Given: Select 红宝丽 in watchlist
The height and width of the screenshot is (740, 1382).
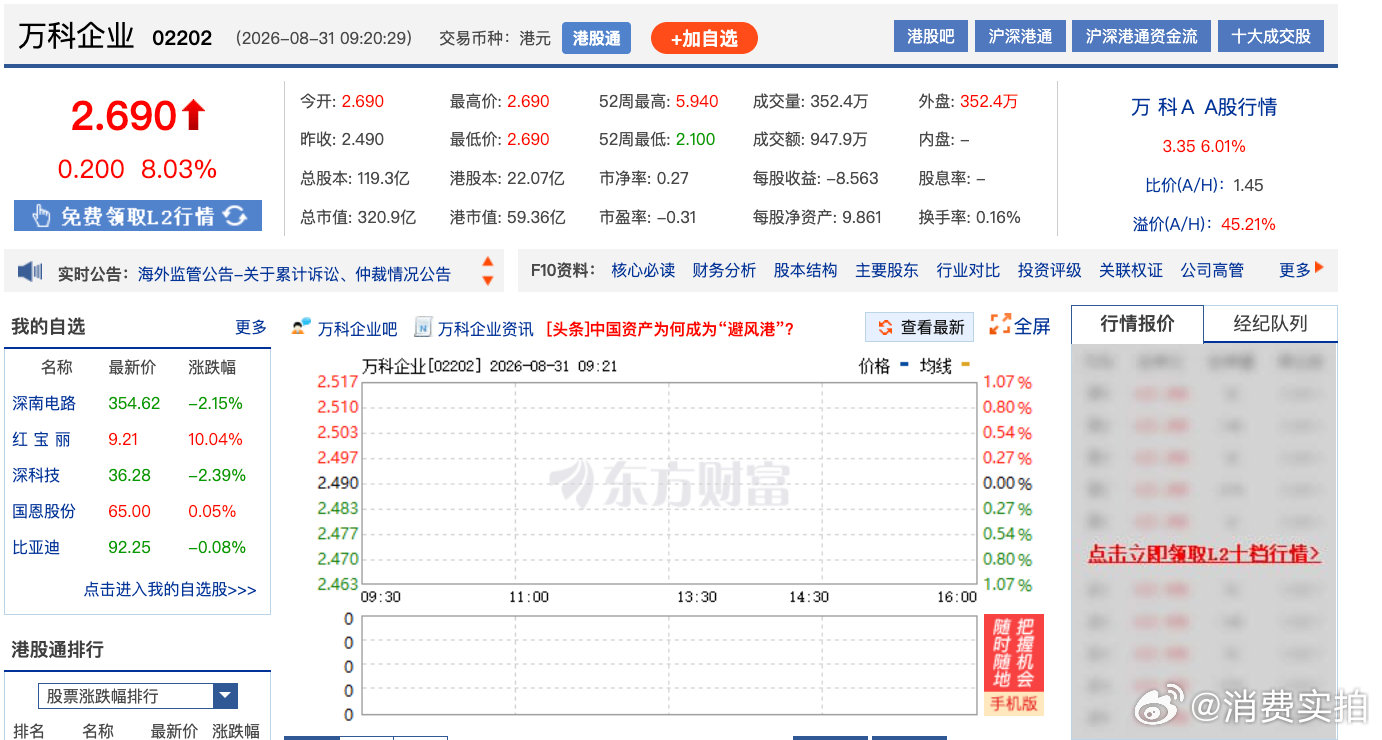Looking at the screenshot, I should 41,439.
